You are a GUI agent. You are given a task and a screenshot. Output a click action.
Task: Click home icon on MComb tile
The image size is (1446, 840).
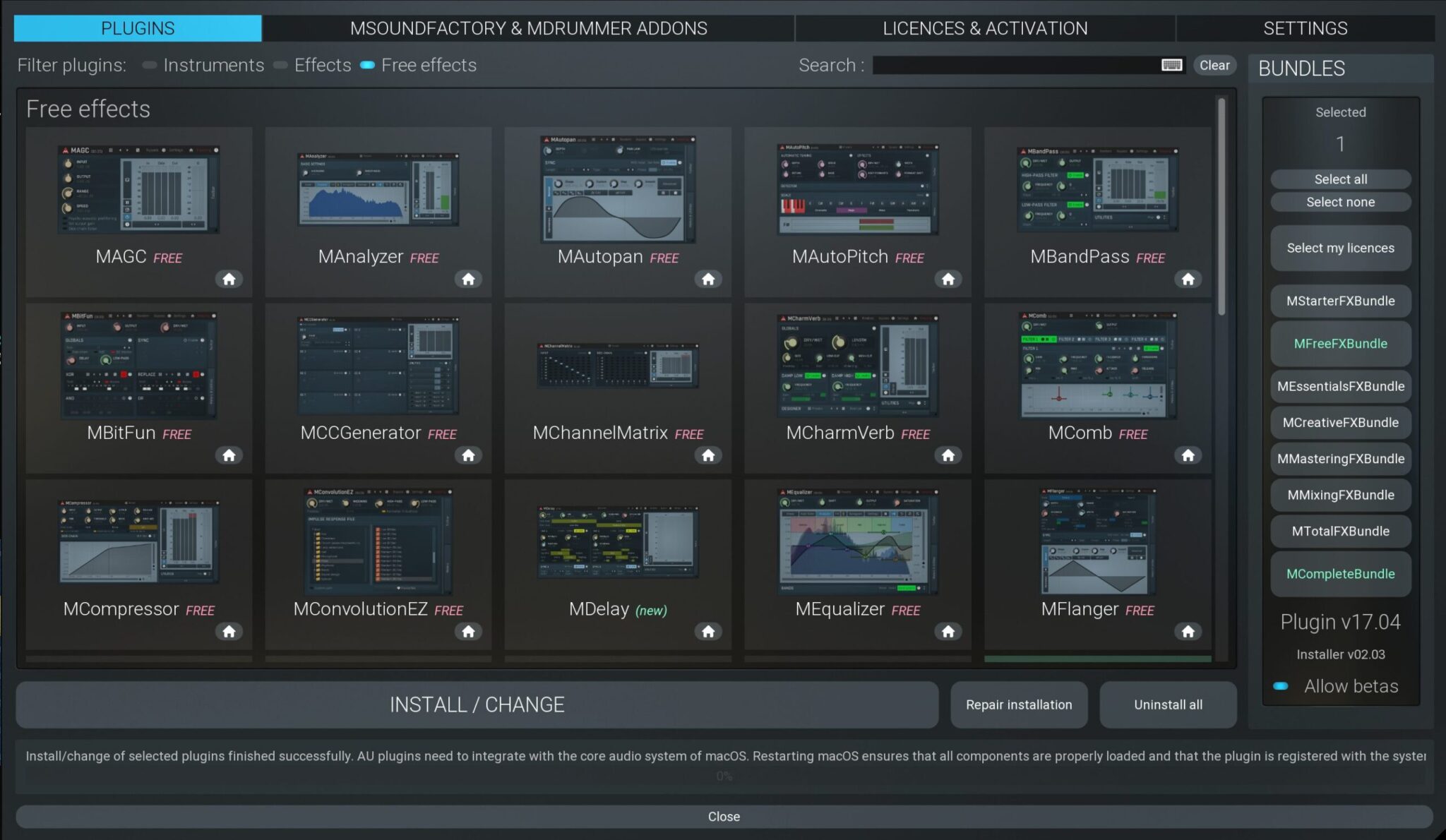pyautogui.click(x=1188, y=455)
